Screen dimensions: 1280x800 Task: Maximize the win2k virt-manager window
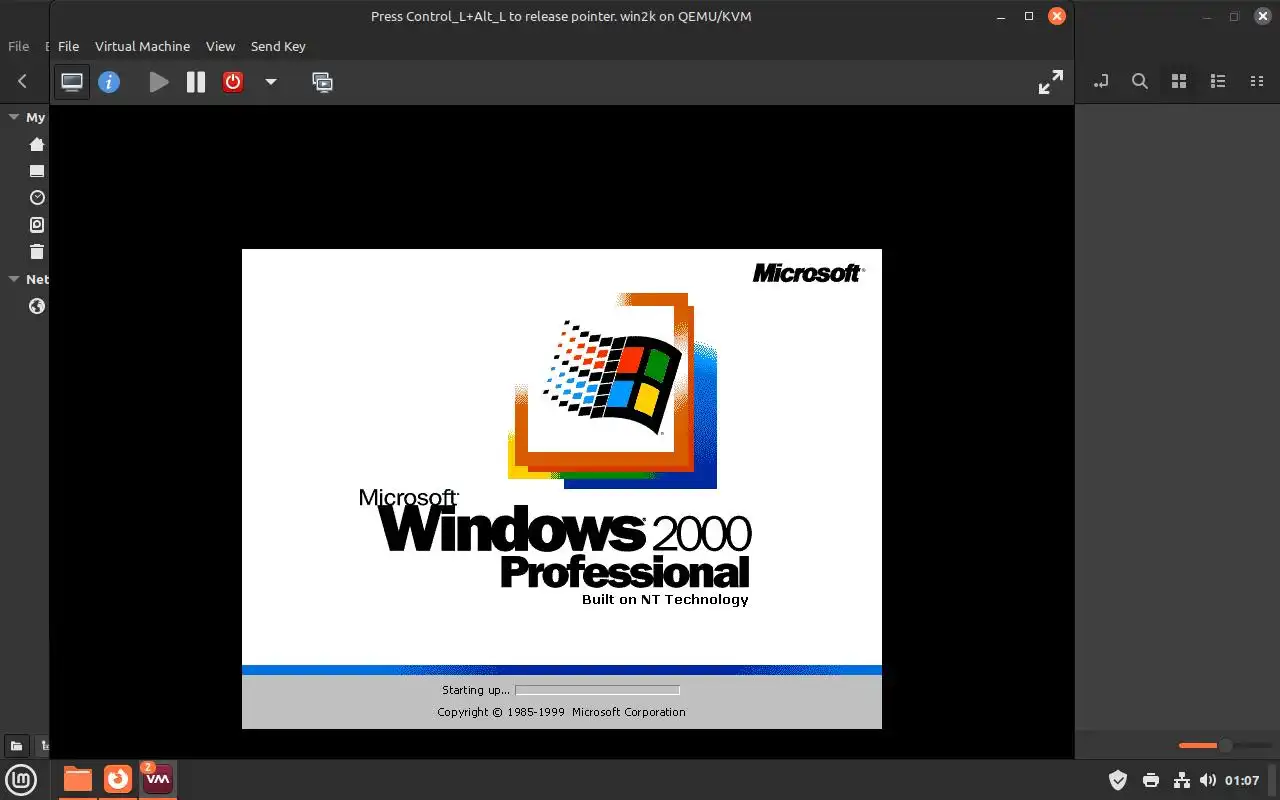point(1029,16)
